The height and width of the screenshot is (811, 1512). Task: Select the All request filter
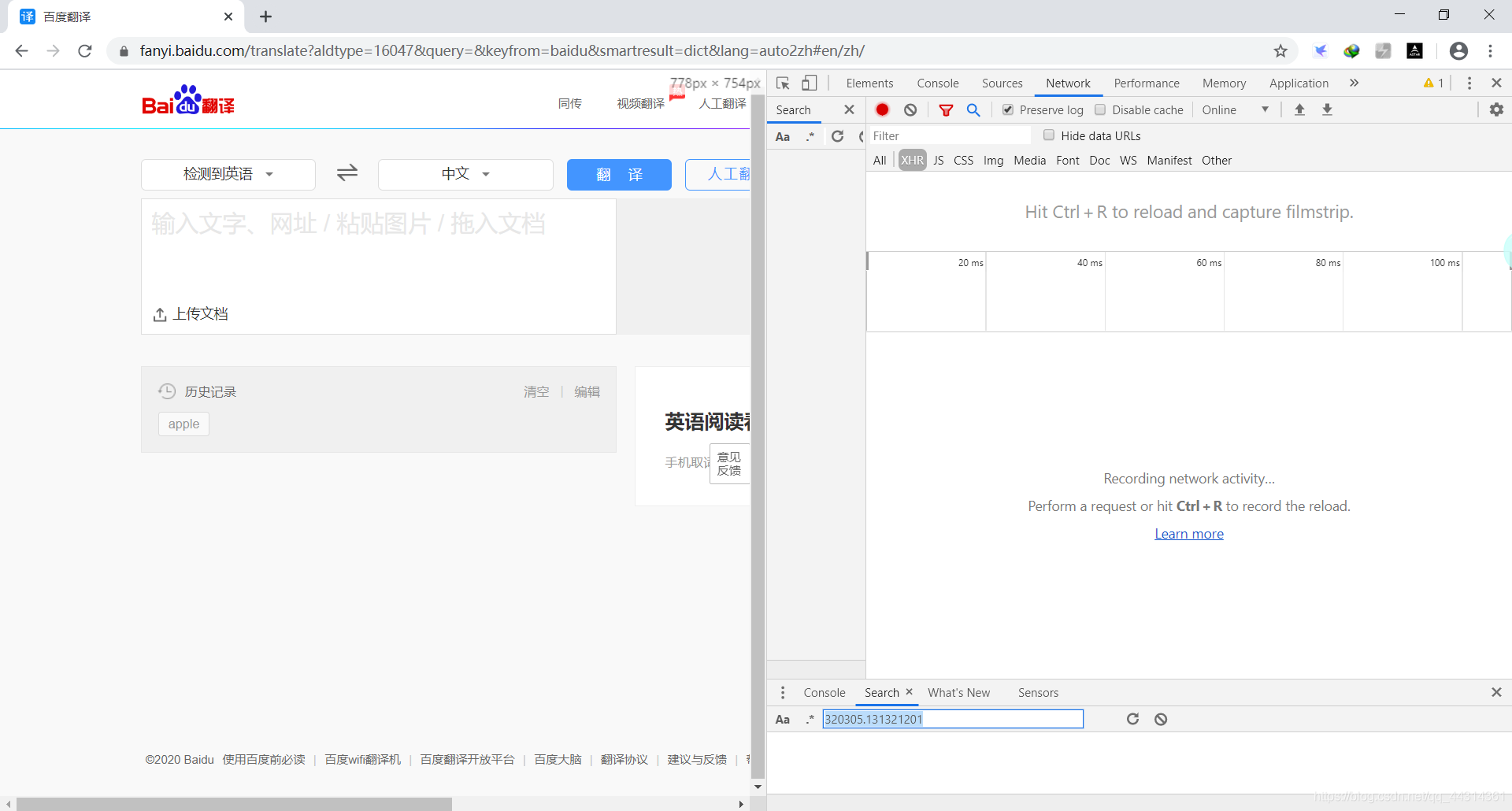[x=880, y=161]
